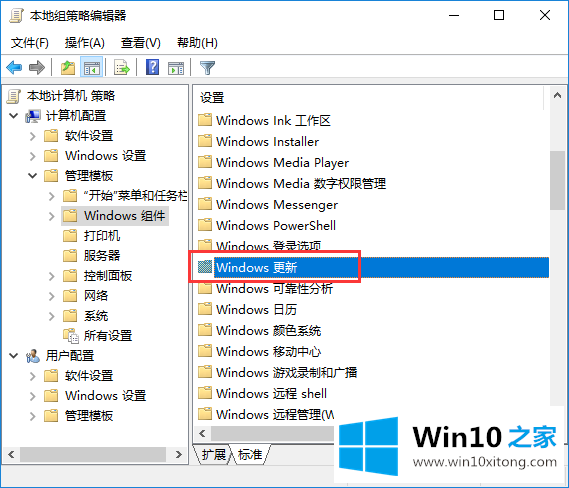The image size is (569, 488).
Task: Click folder icon beside Windows Messenger
Action: point(205,204)
